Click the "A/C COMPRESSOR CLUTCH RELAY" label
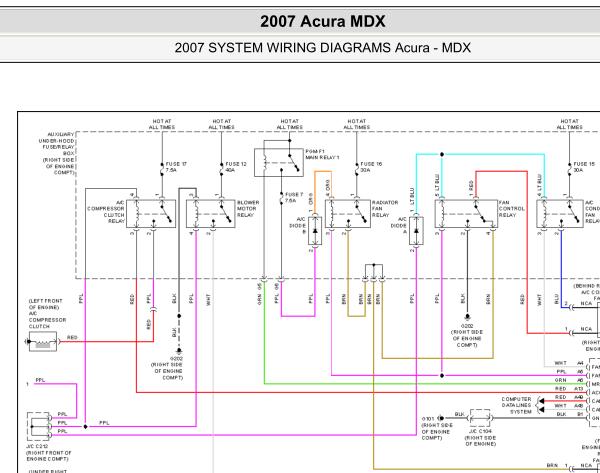This screenshot has width=600, height=473. tap(106, 212)
